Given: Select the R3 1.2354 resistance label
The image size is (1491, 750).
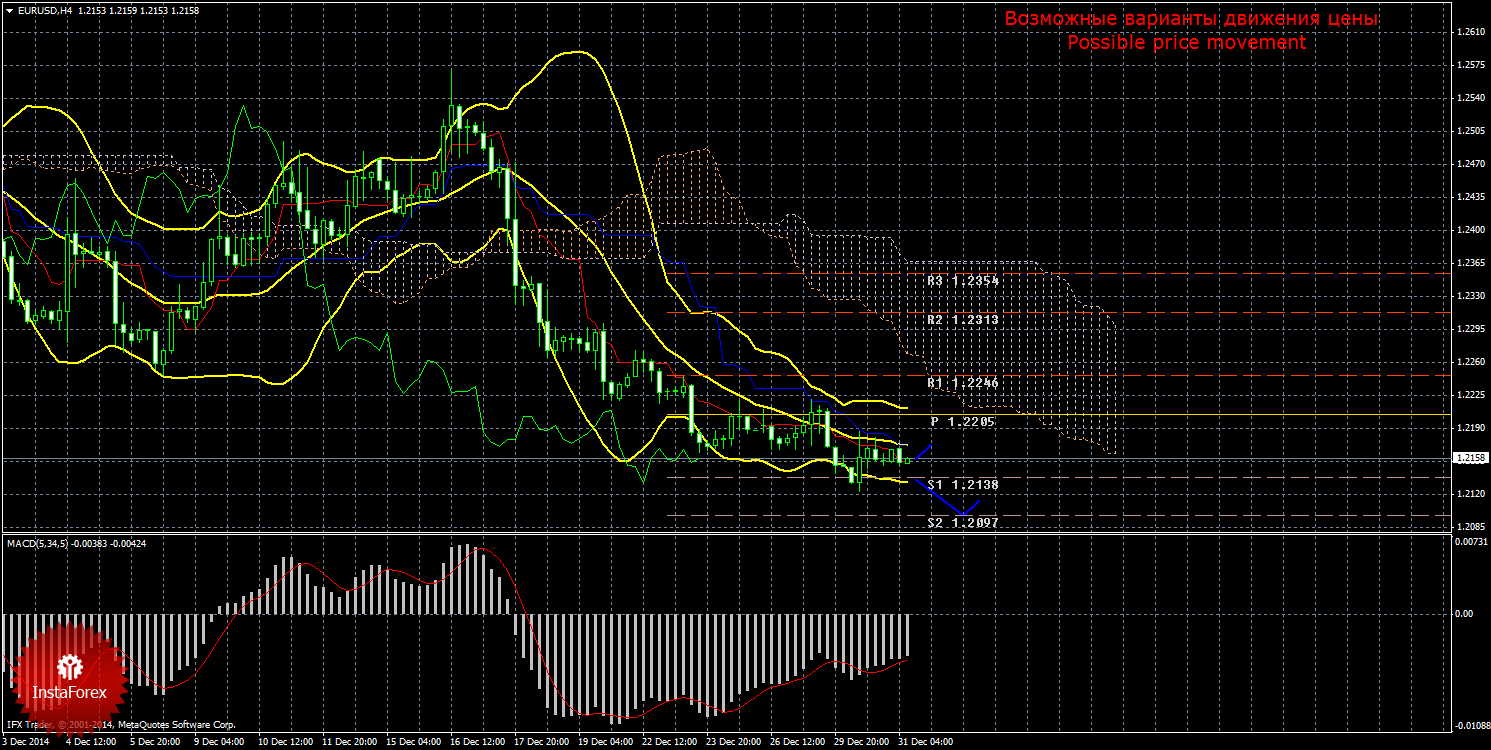Looking at the screenshot, I should (x=962, y=281).
